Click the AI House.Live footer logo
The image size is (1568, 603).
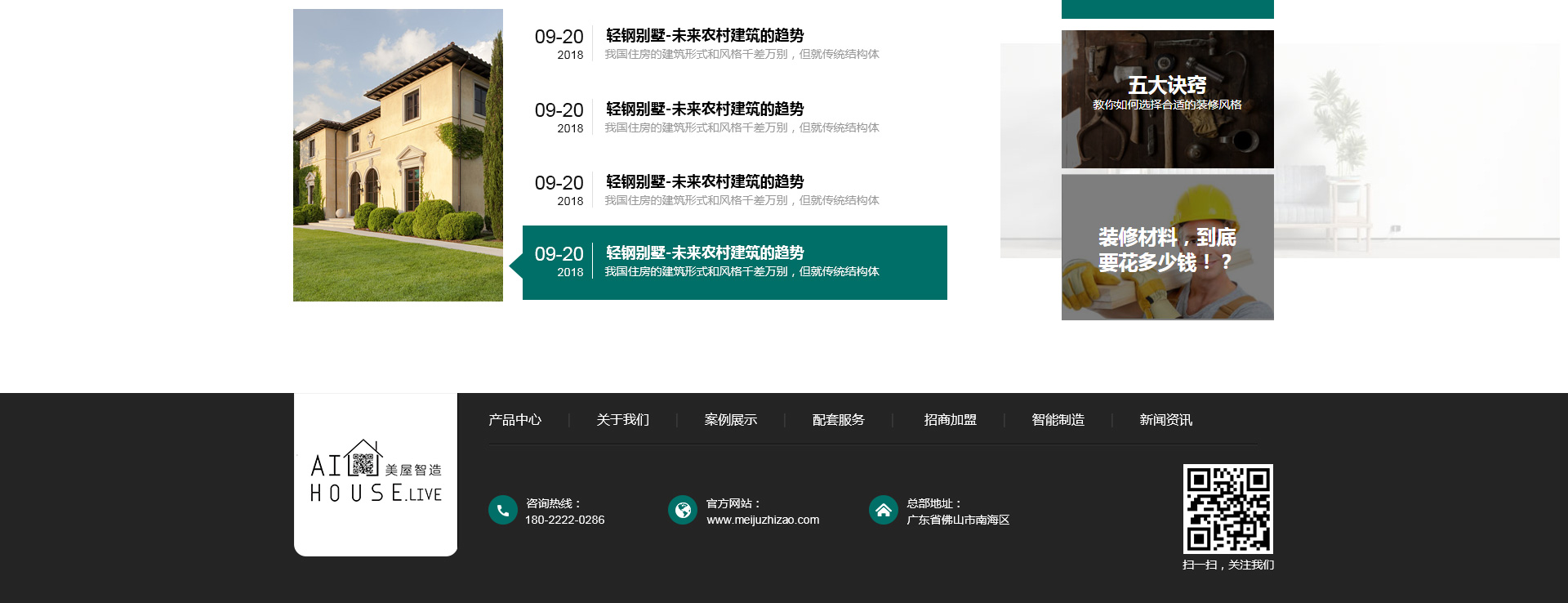[376, 474]
